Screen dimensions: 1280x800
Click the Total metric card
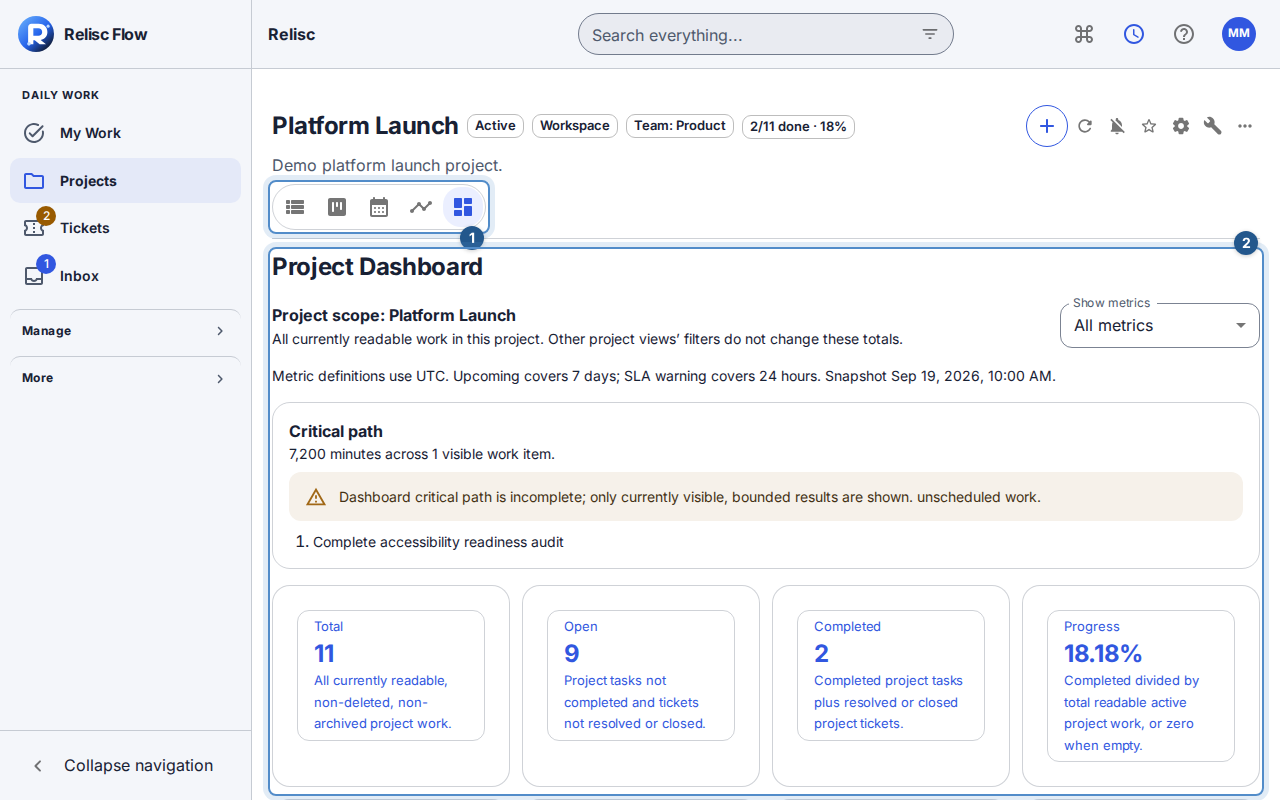[x=391, y=676]
